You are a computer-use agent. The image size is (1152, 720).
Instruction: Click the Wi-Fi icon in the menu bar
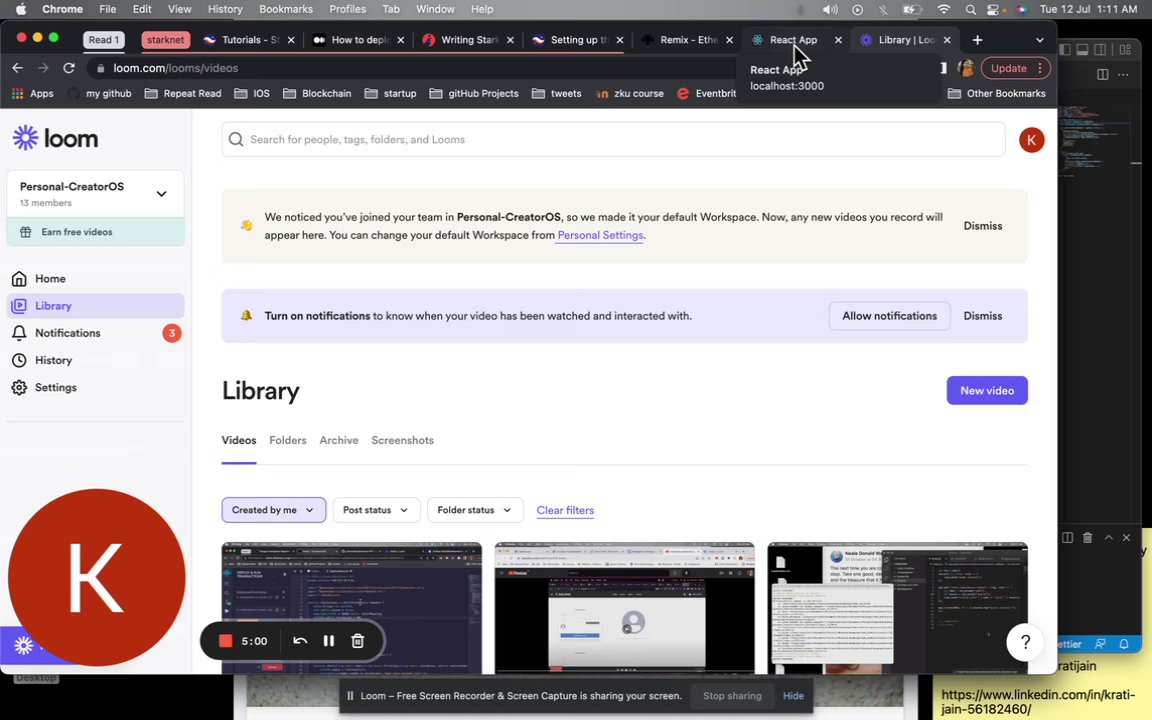(944, 9)
